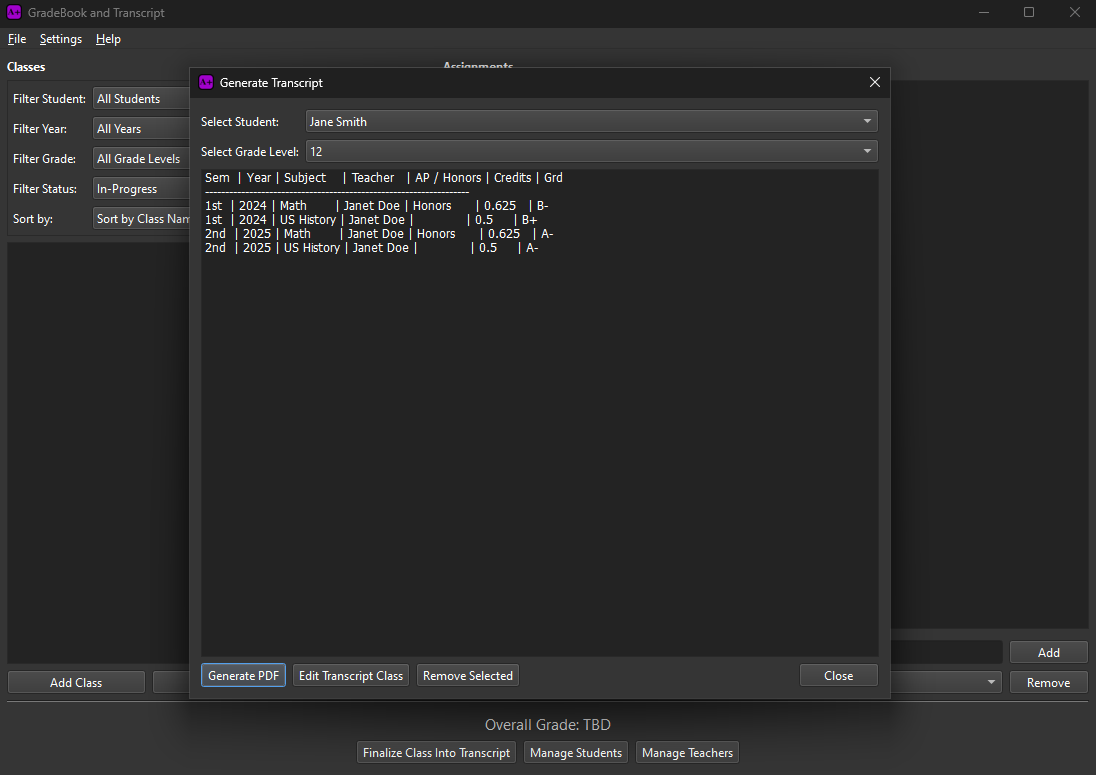Screen dimensions: 1096x775
Task: Click the Classes panel heading
Action: tap(26, 67)
